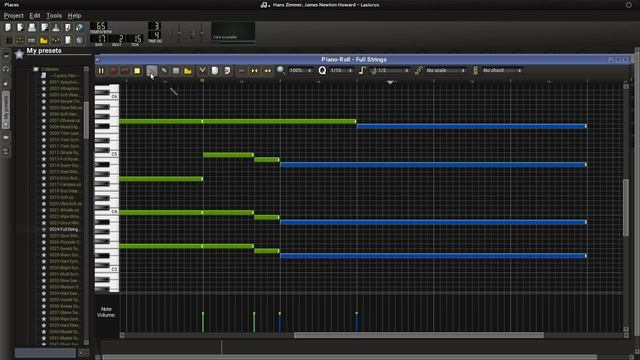Screen dimensions: 640x360
Task: Click the playhead position marker on timeline
Action: pos(391,82)
